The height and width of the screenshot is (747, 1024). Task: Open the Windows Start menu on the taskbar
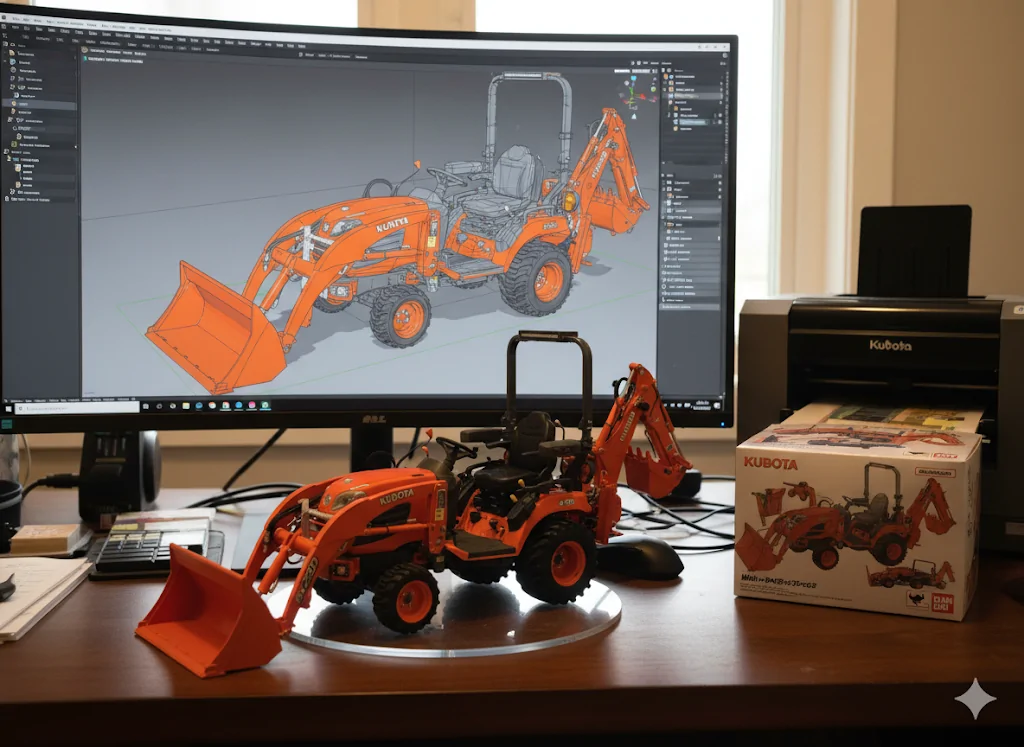(x=8, y=408)
